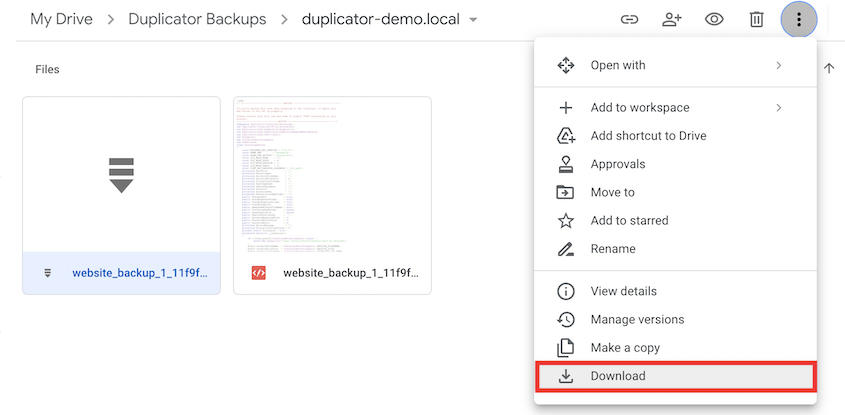Click the Get link icon

629,20
